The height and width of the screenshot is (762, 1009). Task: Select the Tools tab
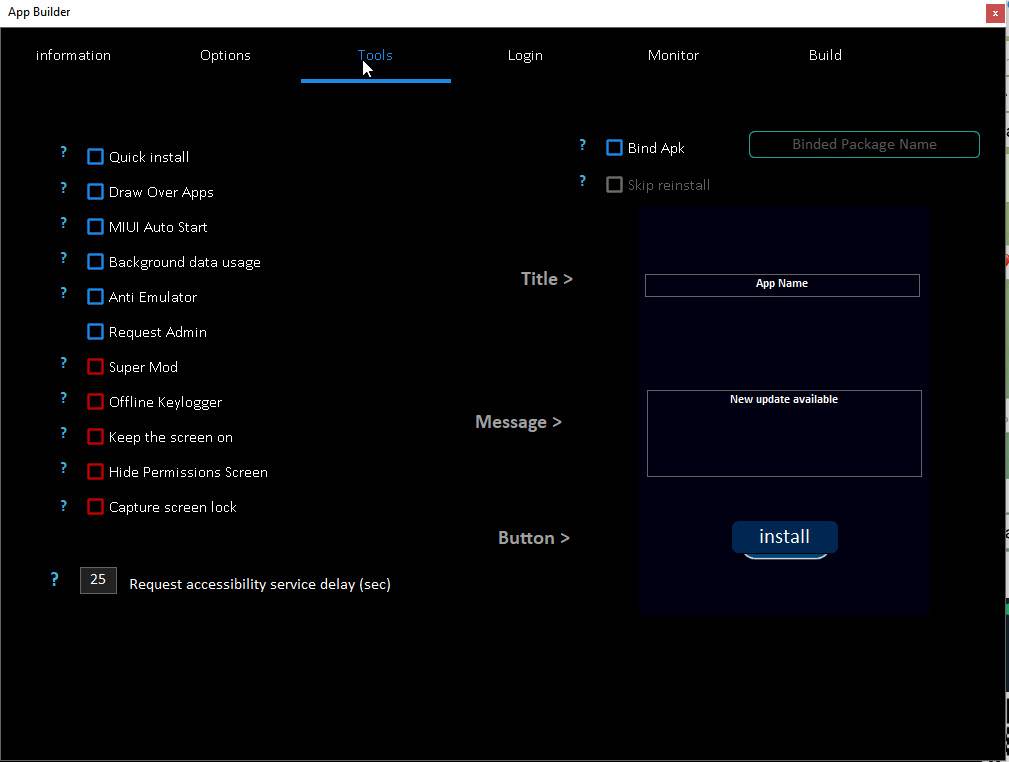375,55
